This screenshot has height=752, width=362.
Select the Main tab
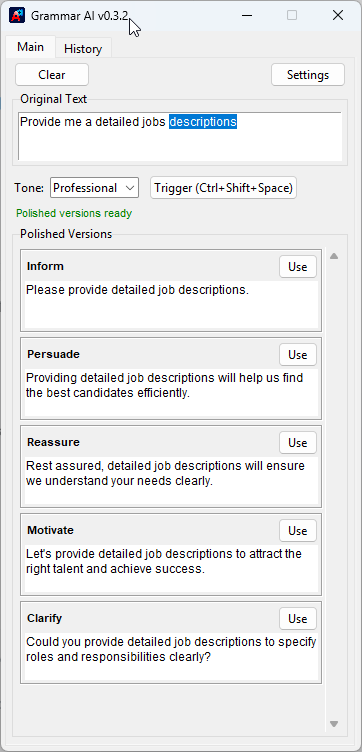[30, 47]
